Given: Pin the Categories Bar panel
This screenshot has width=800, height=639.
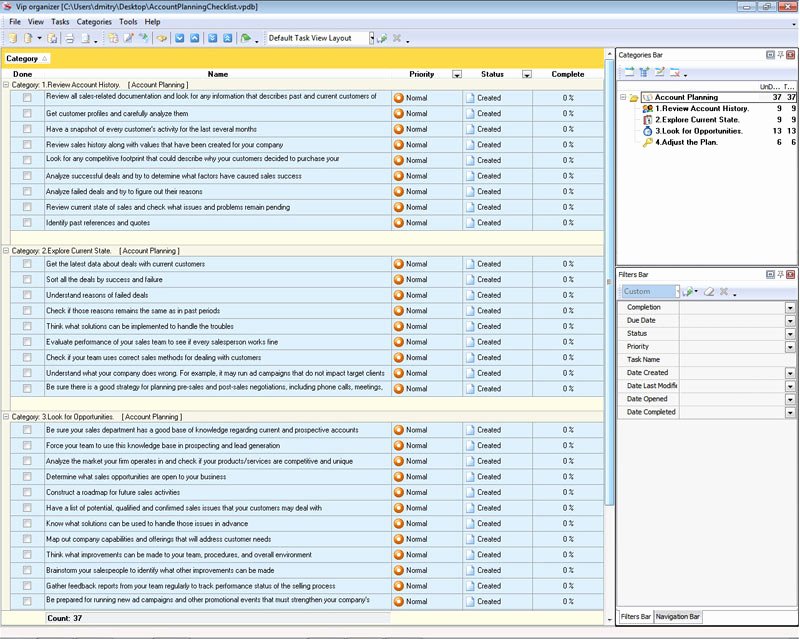Looking at the screenshot, I should [781, 55].
